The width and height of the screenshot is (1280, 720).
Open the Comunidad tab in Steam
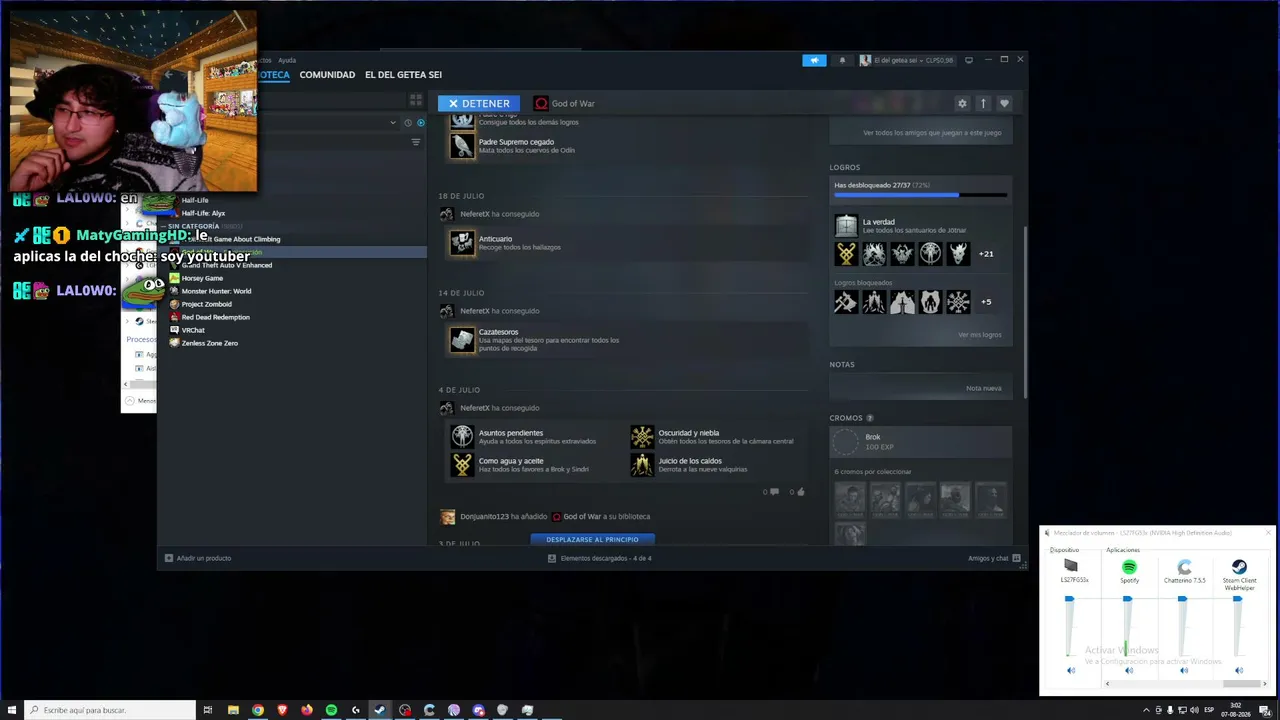coord(327,75)
